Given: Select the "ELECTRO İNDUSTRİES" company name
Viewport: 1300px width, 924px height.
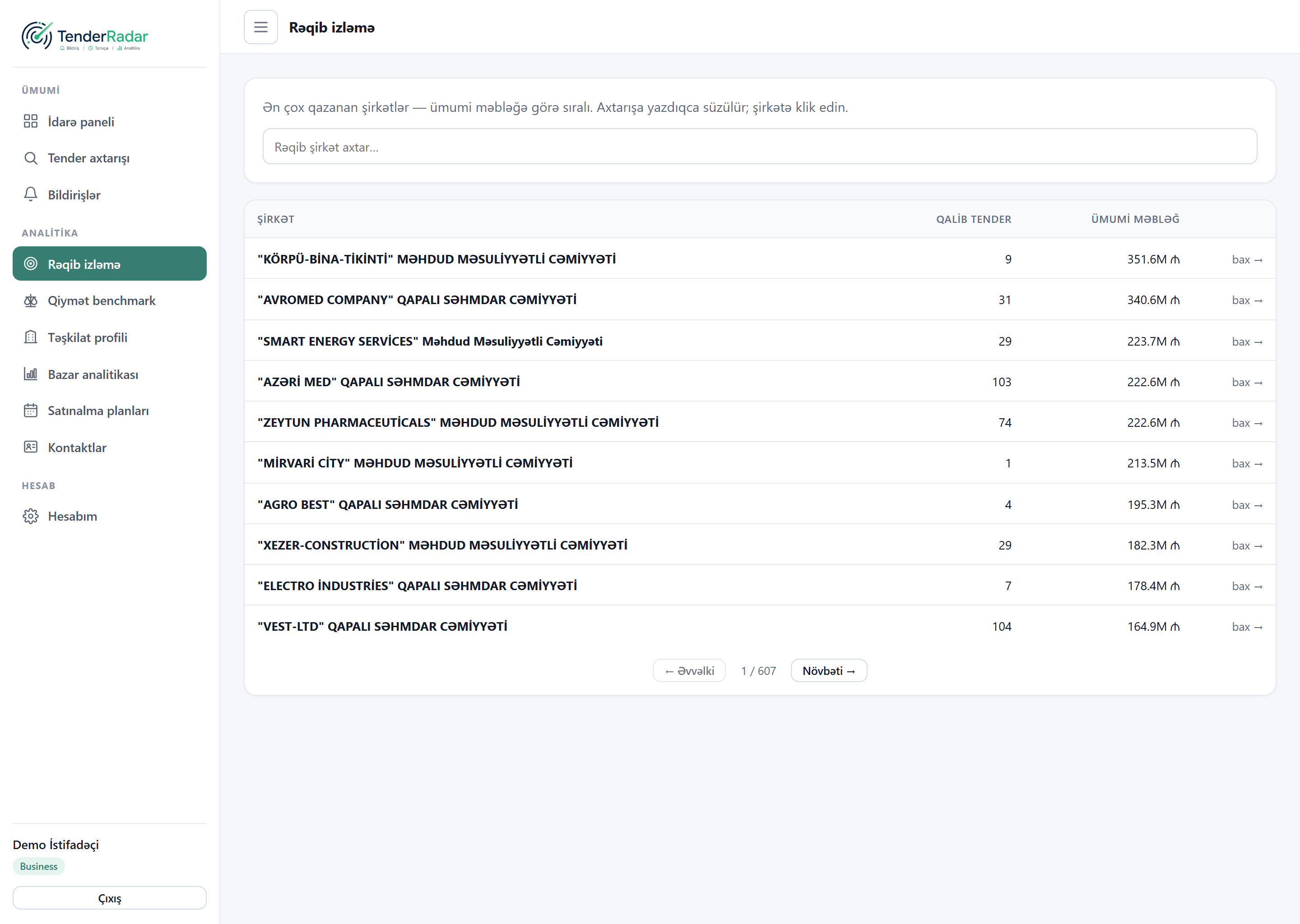Looking at the screenshot, I should pyautogui.click(x=417, y=586).
